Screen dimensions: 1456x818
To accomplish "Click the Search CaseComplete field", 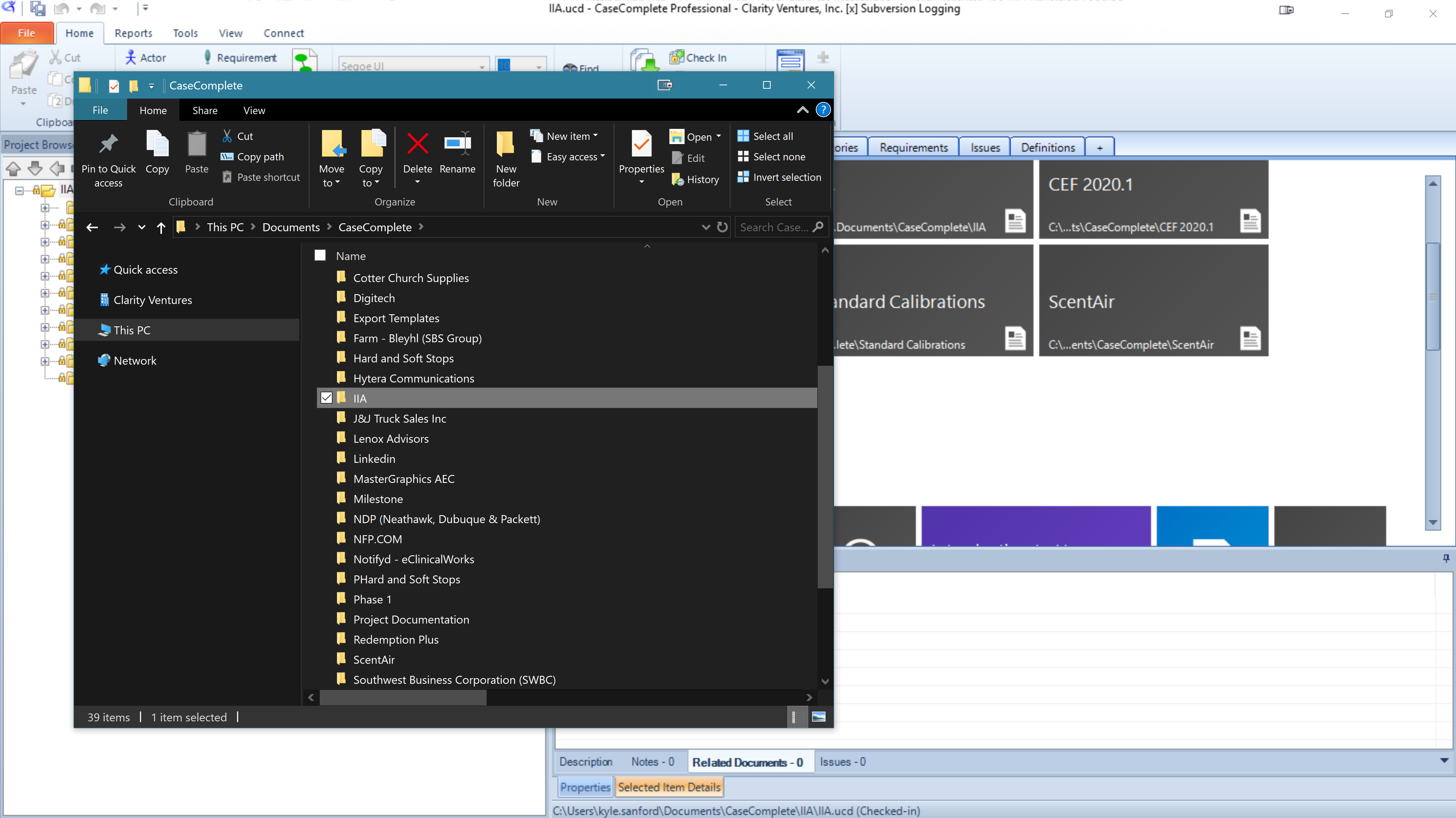I will (x=782, y=227).
